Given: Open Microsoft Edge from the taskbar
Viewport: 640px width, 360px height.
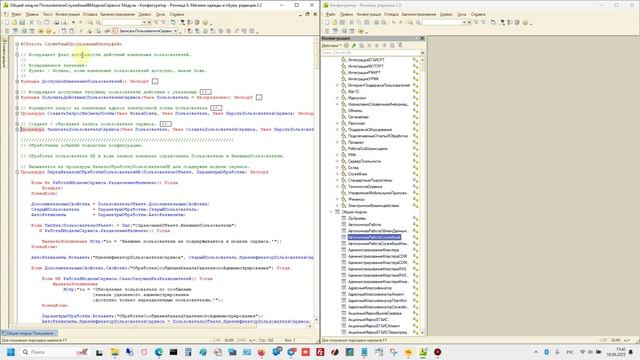Looking at the screenshot, I should [x=159, y=352].
